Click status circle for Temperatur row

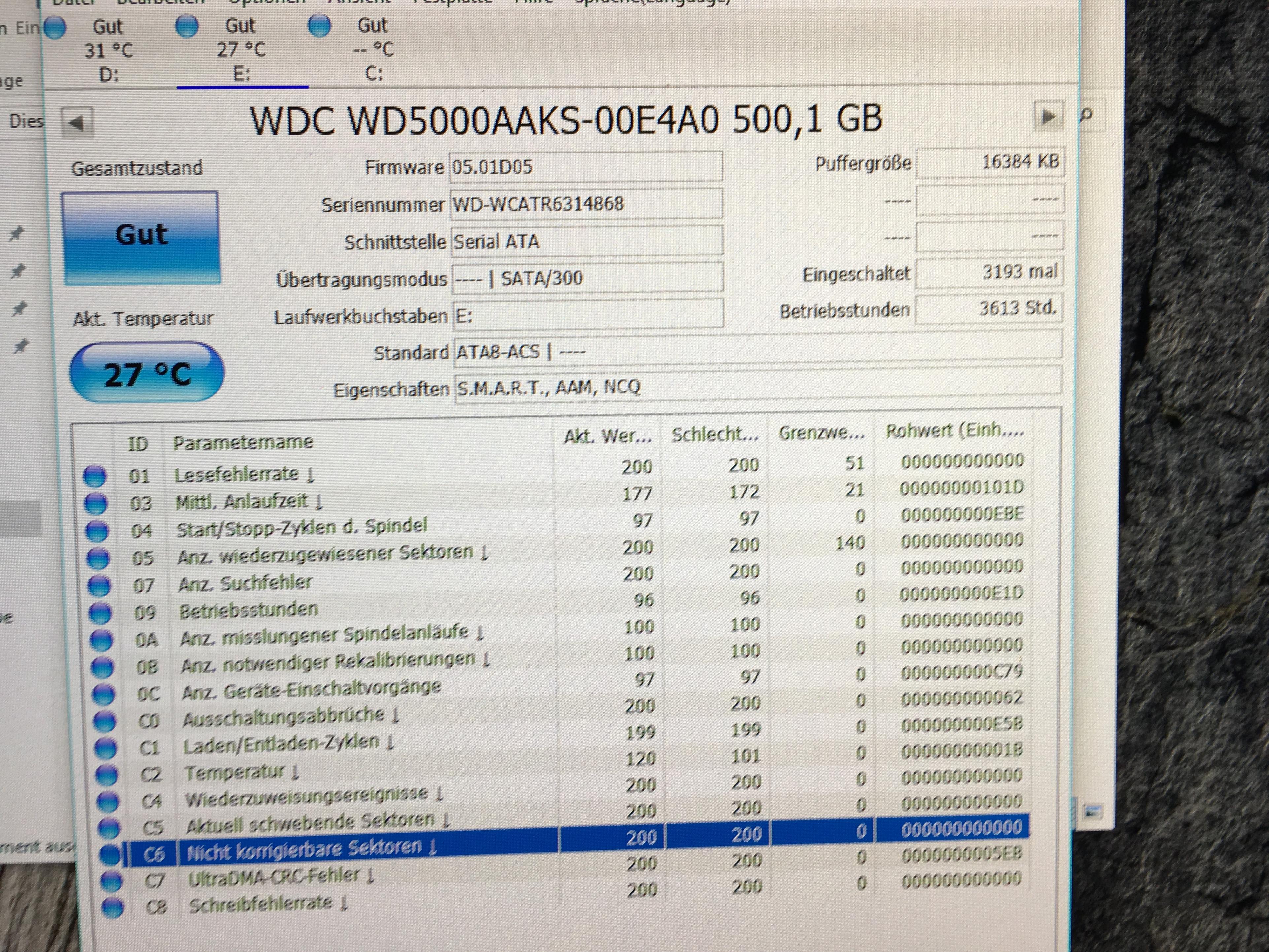[x=106, y=775]
